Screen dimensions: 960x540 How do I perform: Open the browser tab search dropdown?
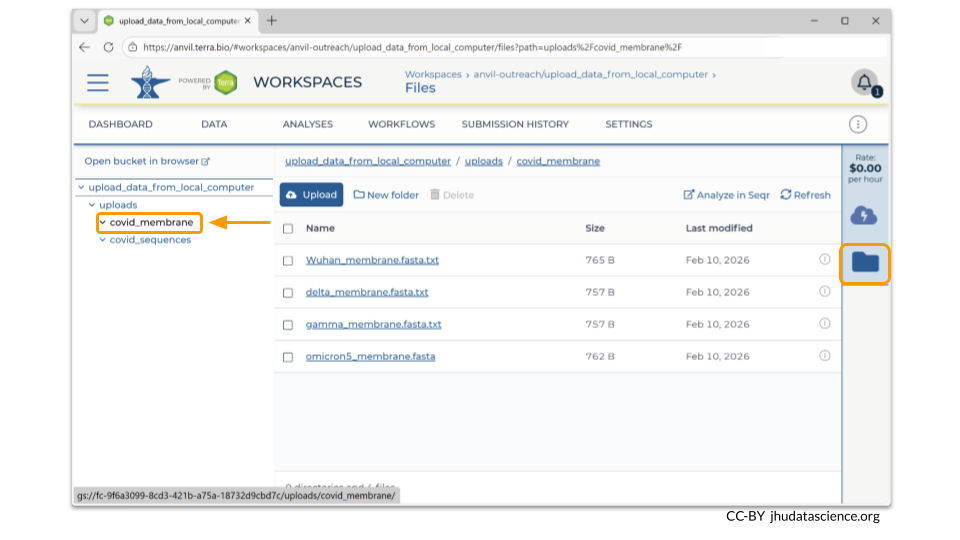pyautogui.click(x=84, y=21)
